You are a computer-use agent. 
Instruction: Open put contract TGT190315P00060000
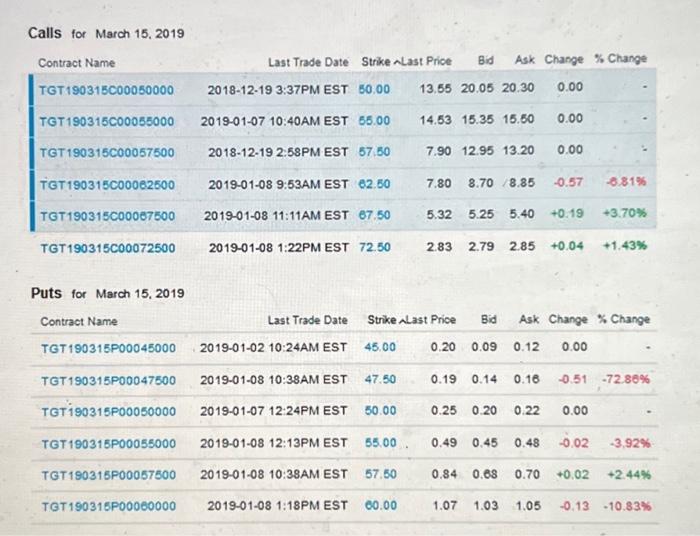click(x=109, y=507)
